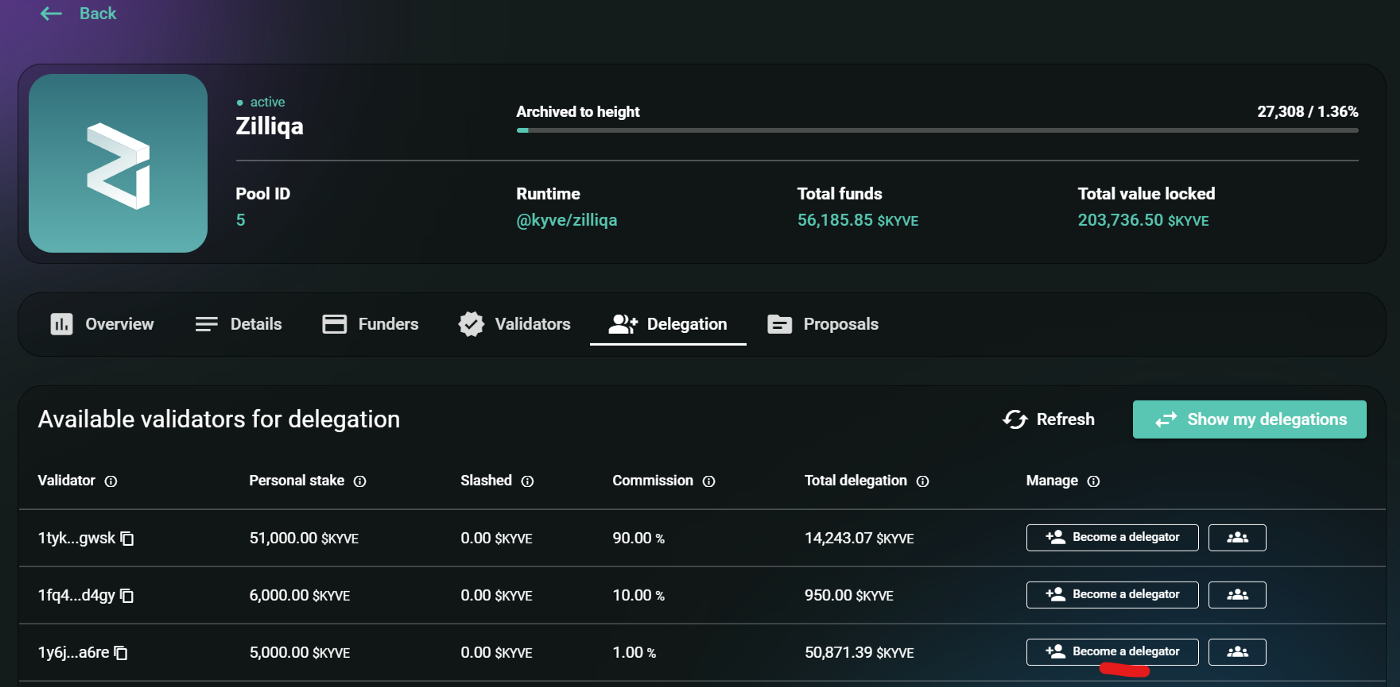Click the 1.00 % commission value

pyautogui.click(x=635, y=653)
